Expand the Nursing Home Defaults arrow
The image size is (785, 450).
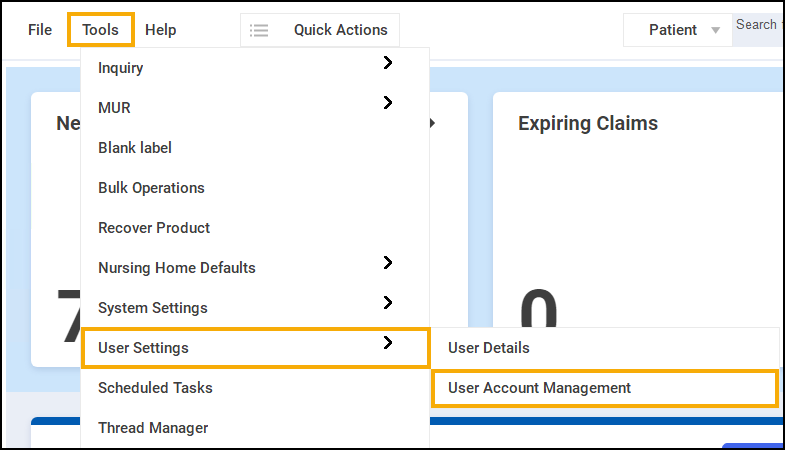point(388,263)
